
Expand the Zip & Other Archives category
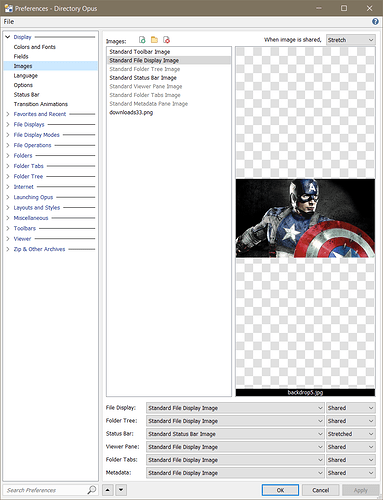[x=8, y=249]
